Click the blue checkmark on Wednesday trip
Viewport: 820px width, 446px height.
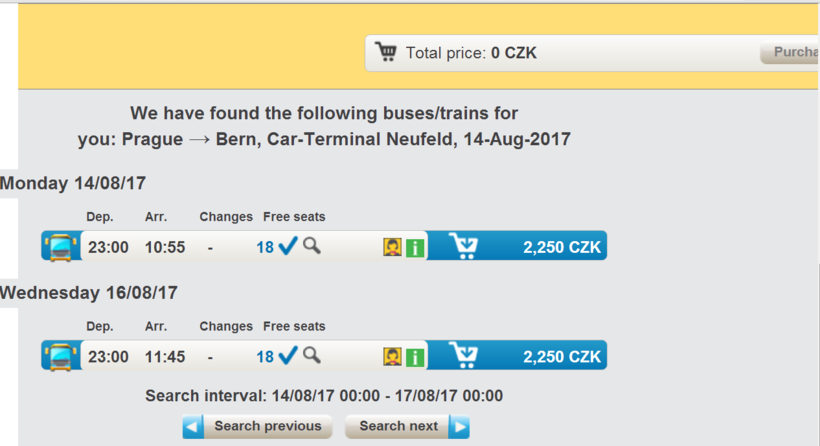(x=288, y=355)
